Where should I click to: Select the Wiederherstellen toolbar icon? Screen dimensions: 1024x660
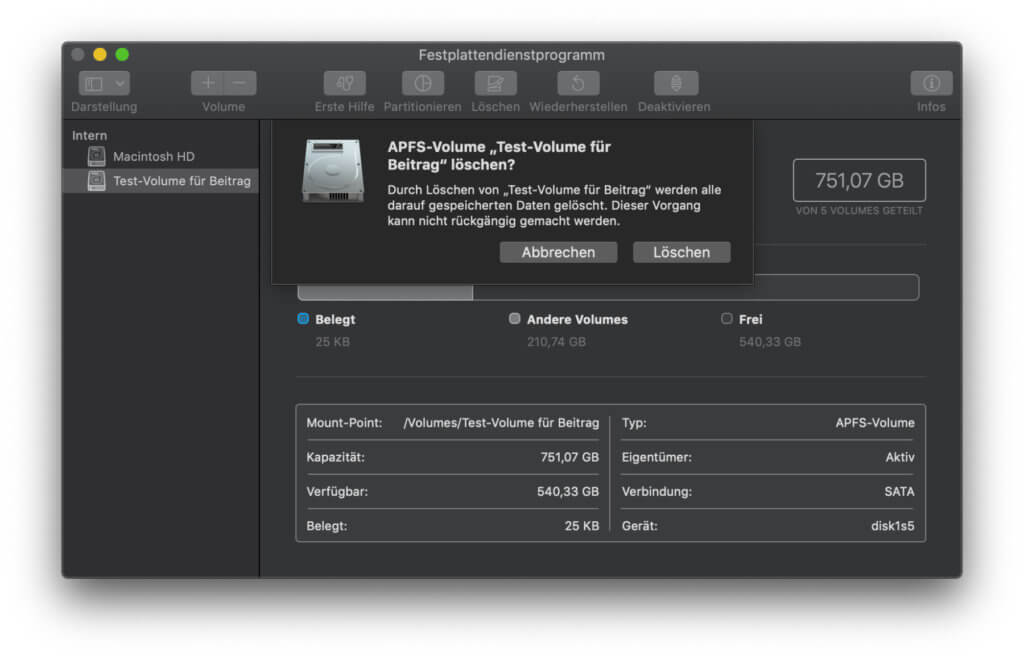coord(578,84)
